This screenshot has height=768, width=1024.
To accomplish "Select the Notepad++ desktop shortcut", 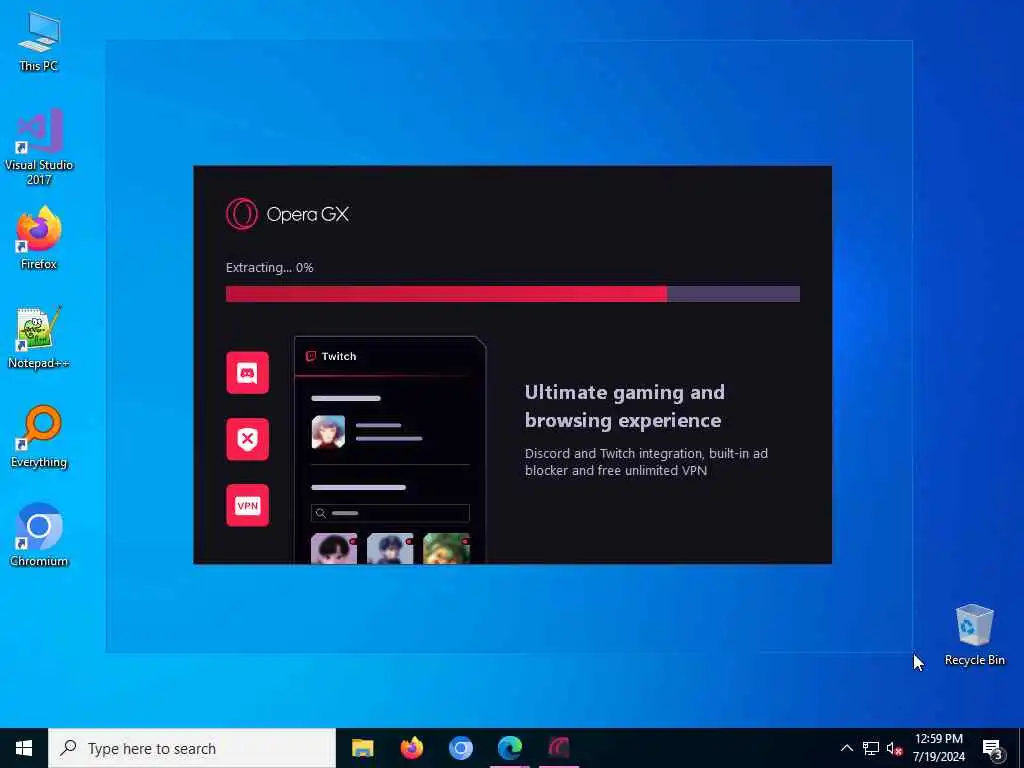I will pos(39,337).
